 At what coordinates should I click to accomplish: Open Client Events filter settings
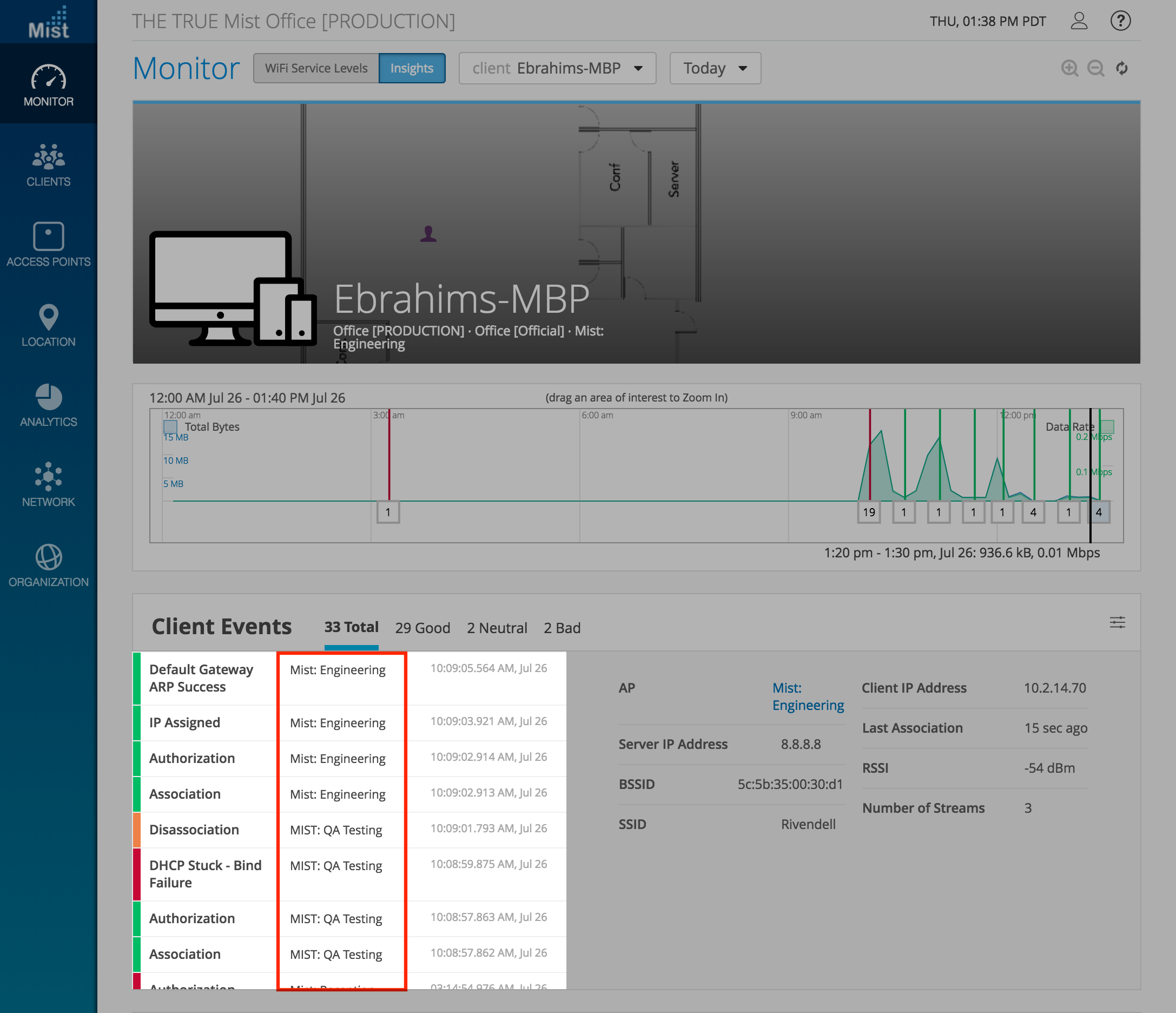1117,622
